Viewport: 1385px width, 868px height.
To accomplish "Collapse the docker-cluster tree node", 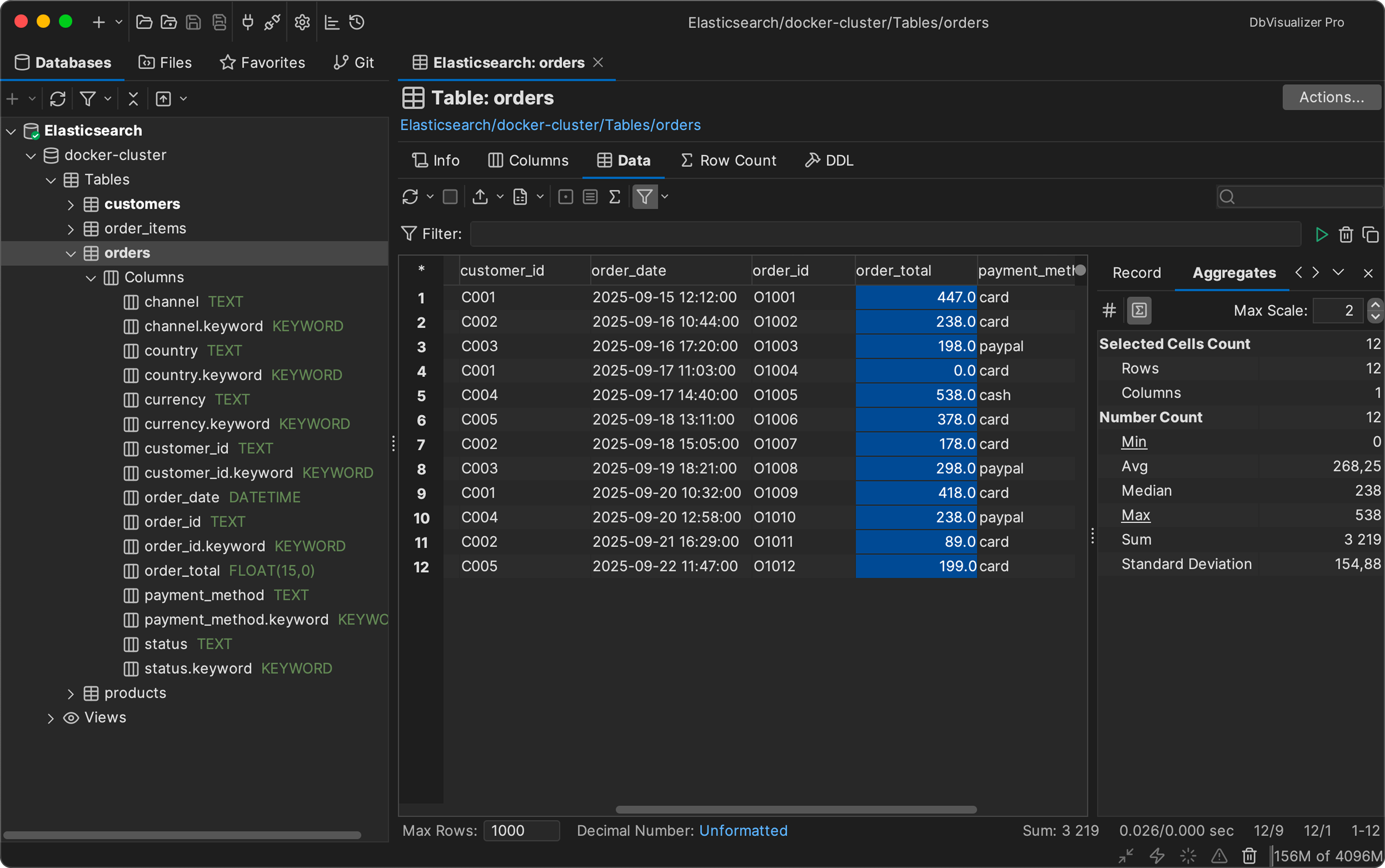I will (x=31, y=156).
